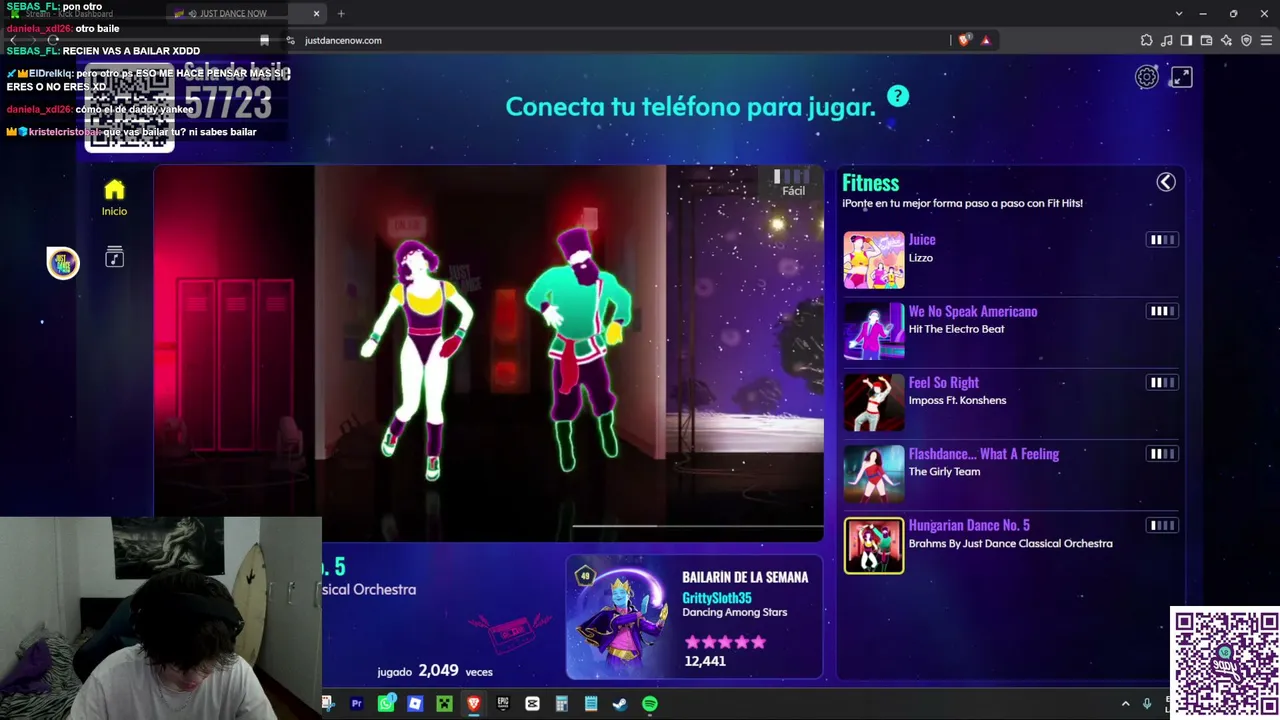Screen dimensions: 1280x720
Task: Open Steam from the taskbar
Action: click(x=620, y=704)
